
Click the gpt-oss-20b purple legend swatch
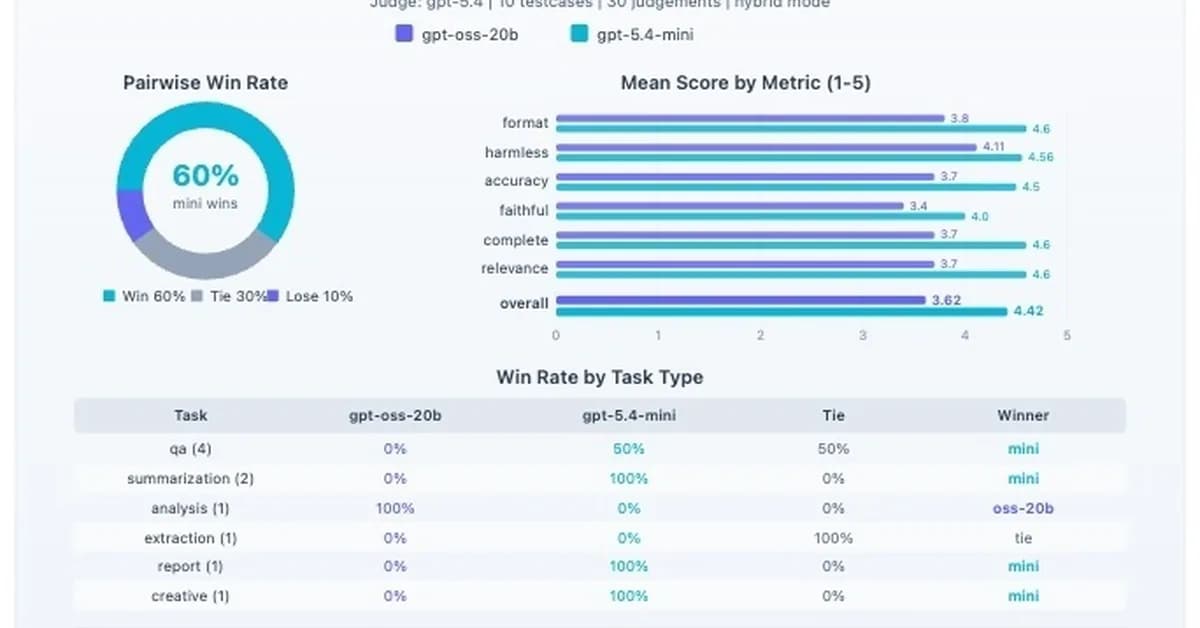pos(404,34)
